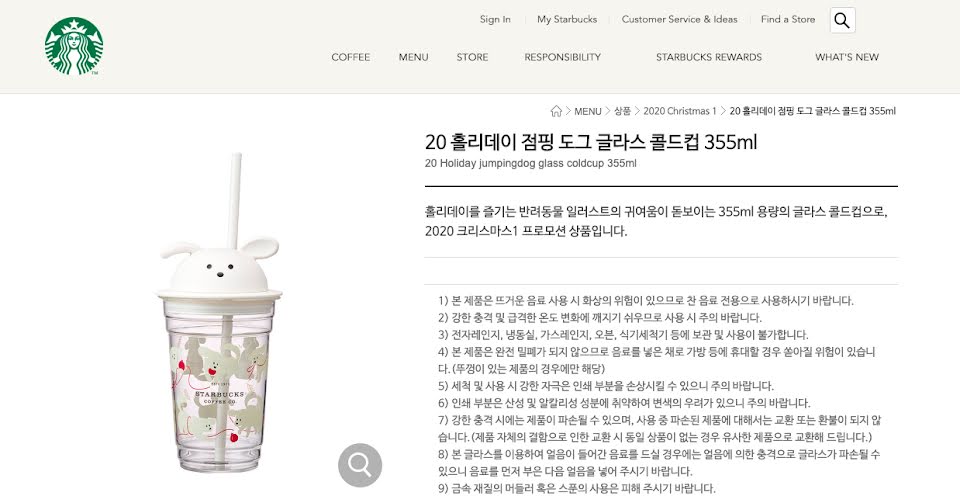Open Customer Service & Ideas link
960x496 pixels.
point(680,19)
